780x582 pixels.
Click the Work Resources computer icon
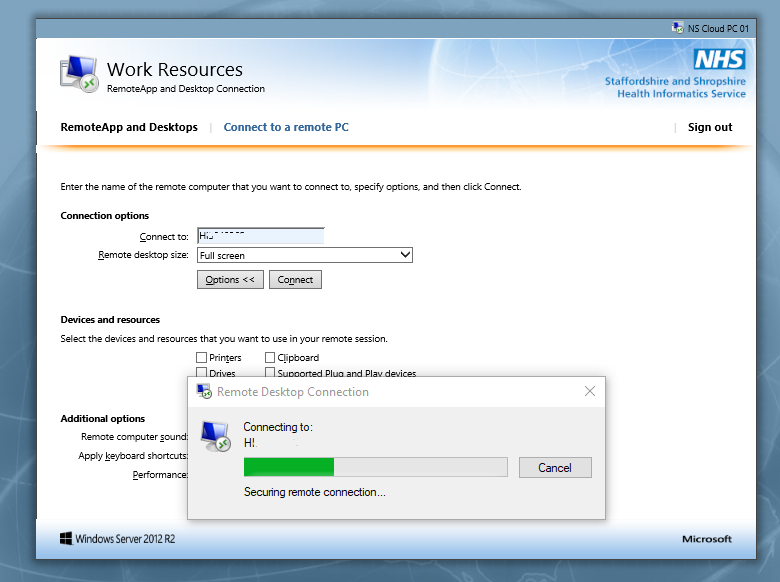[79, 75]
